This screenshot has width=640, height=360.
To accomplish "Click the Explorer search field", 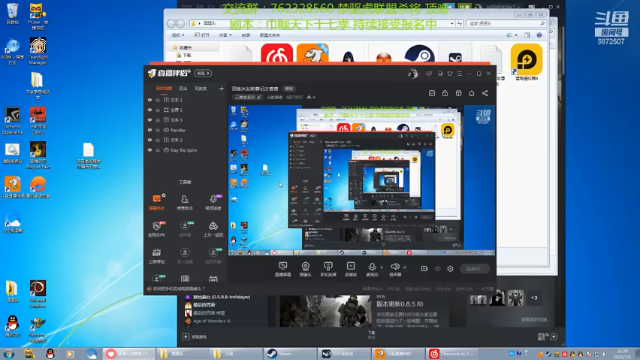I will click(x=506, y=24).
